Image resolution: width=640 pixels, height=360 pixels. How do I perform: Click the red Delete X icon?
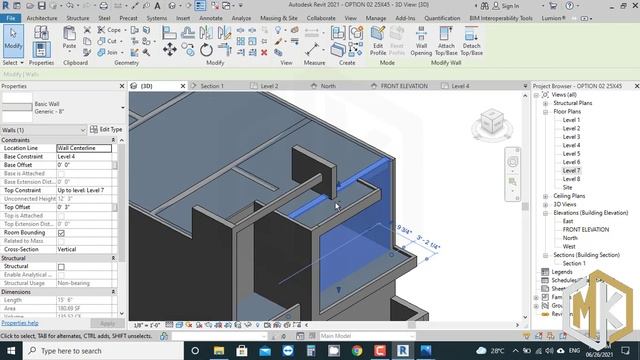(x=264, y=52)
